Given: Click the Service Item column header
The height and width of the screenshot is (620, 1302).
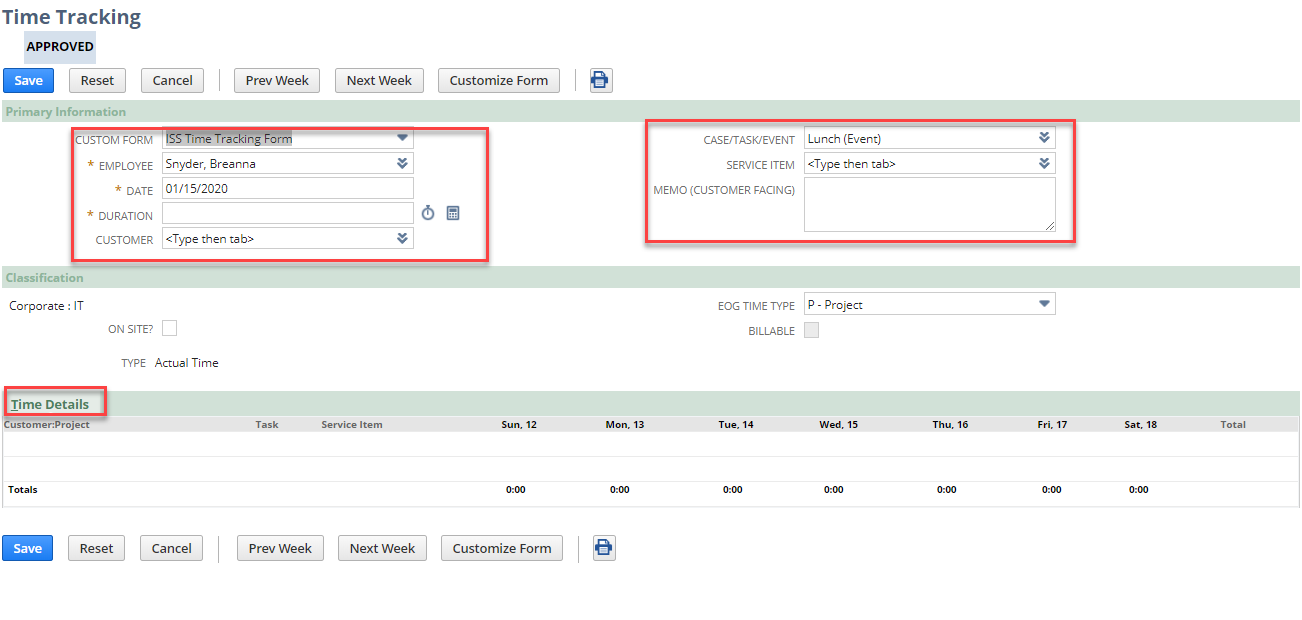Looking at the screenshot, I should pyautogui.click(x=352, y=425).
